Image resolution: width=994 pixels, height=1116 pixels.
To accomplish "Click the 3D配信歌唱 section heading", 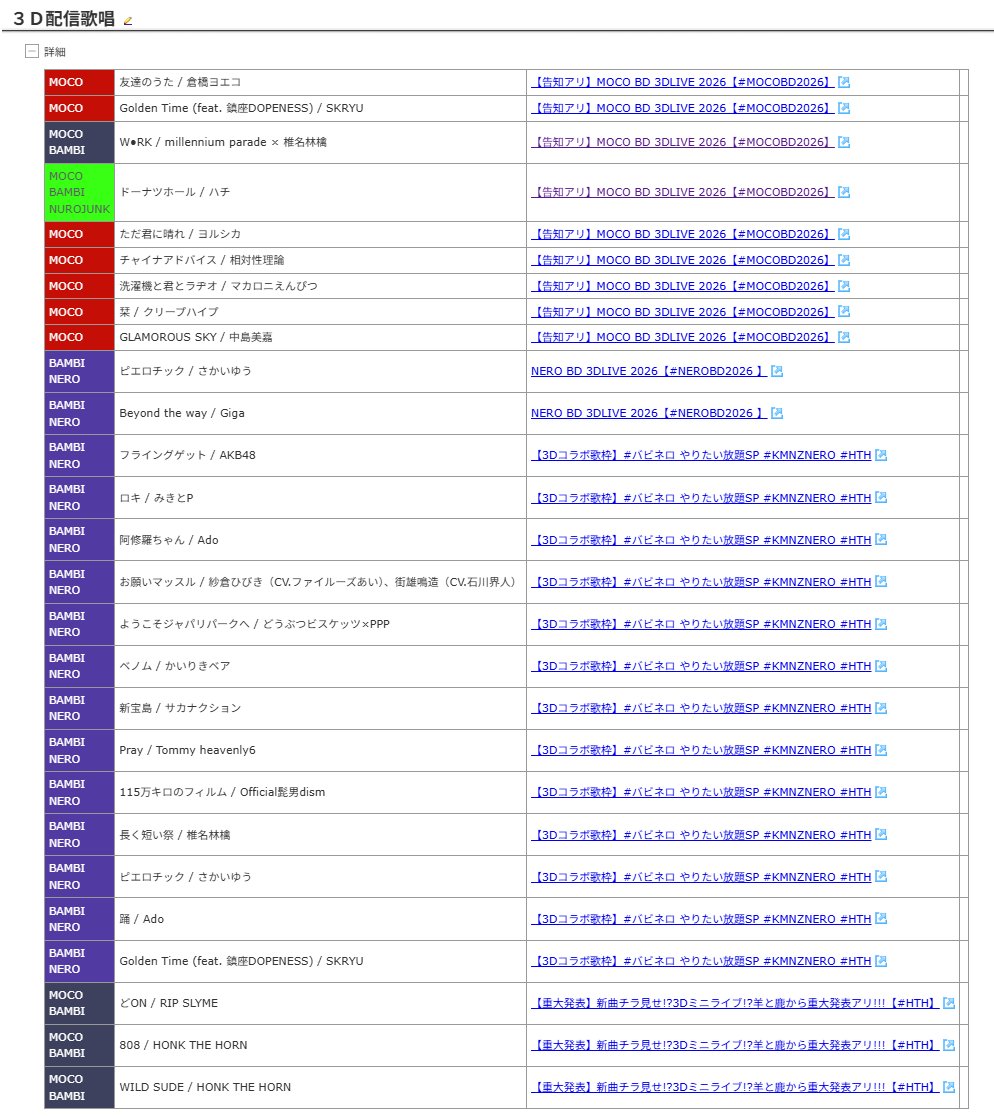I will (64, 19).
